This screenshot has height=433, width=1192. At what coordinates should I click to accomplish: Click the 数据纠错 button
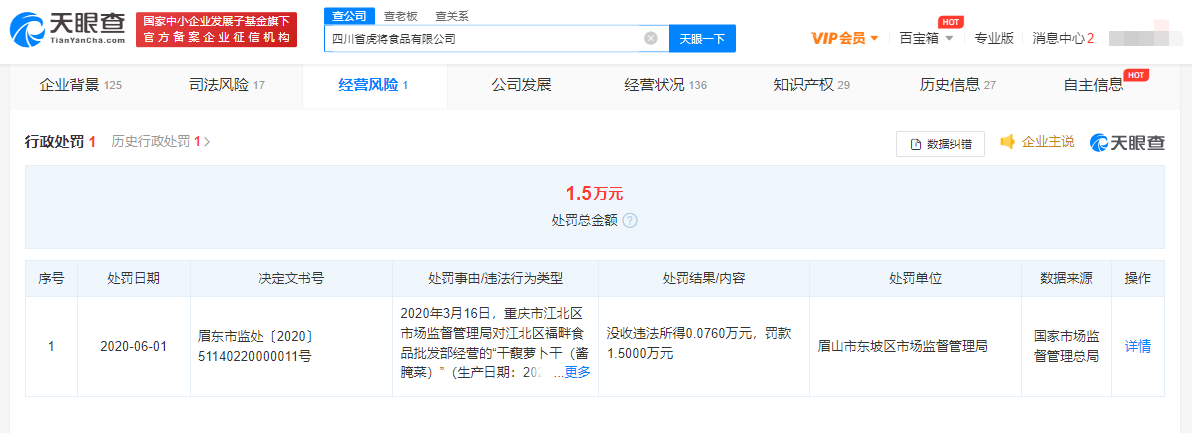(x=940, y=144)
